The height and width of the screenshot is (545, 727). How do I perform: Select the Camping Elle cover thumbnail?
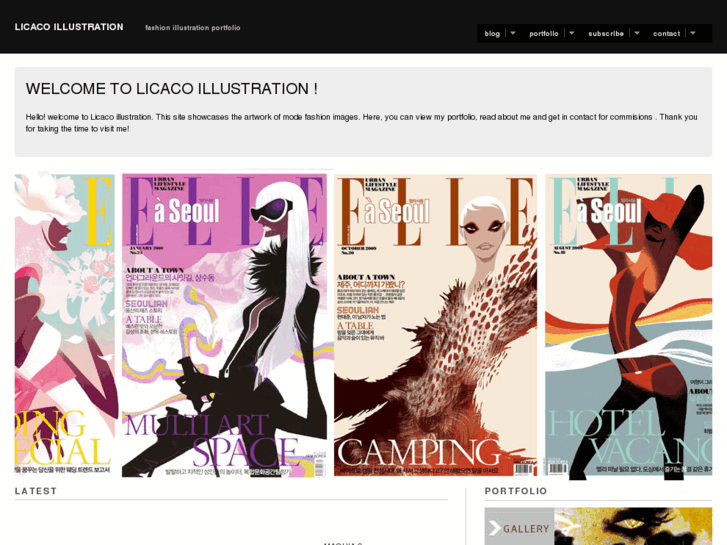(435, 325)
